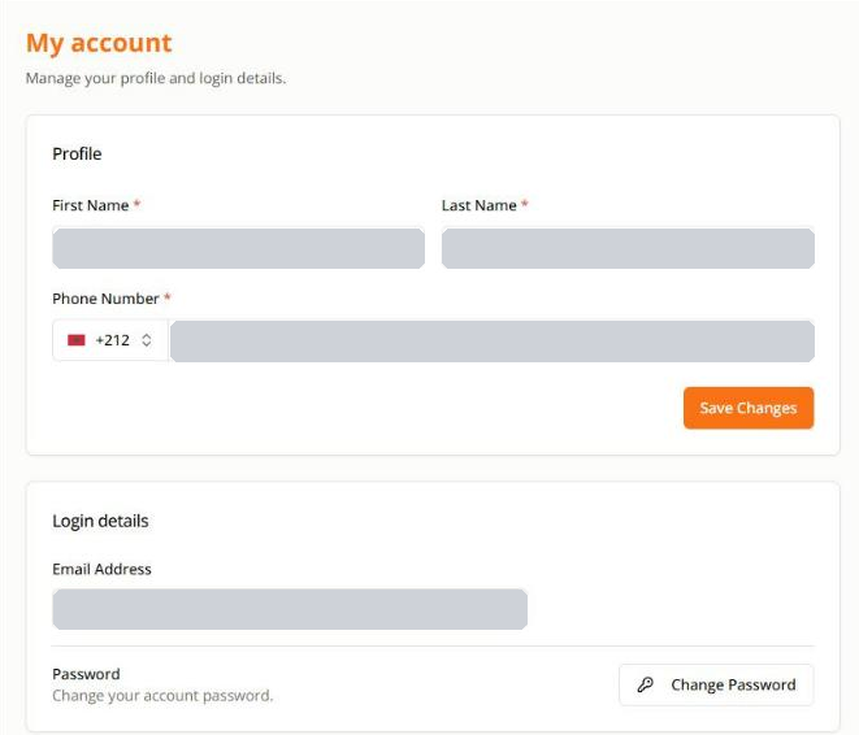Click the Email Address label

pos(102,569)
